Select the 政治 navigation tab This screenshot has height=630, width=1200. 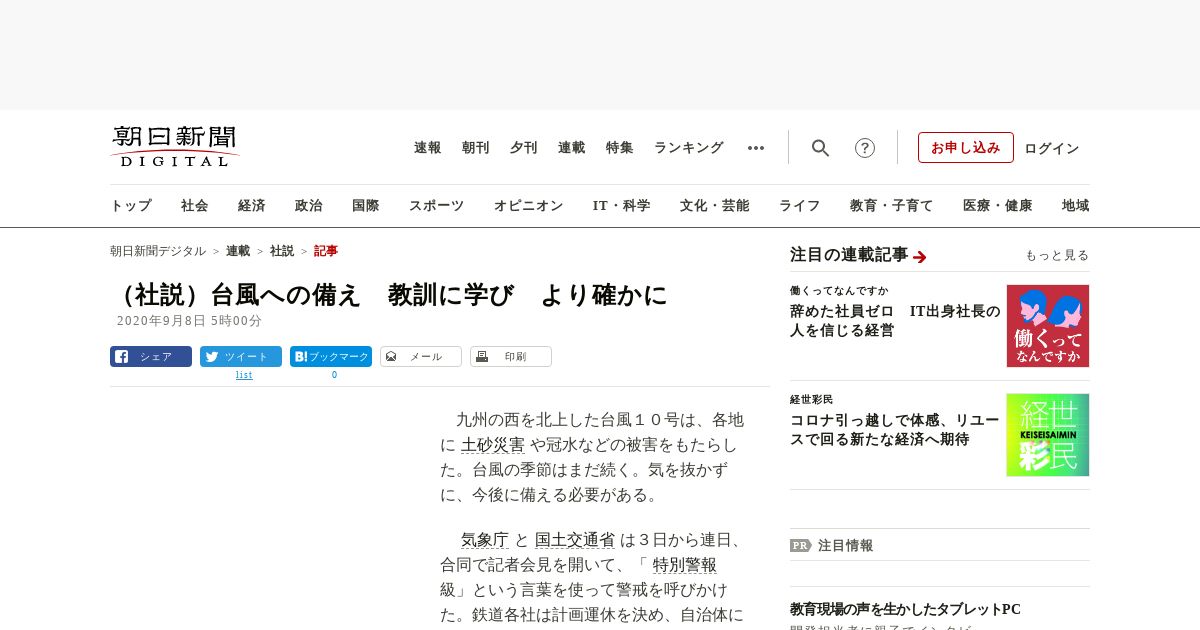point(309,206)
